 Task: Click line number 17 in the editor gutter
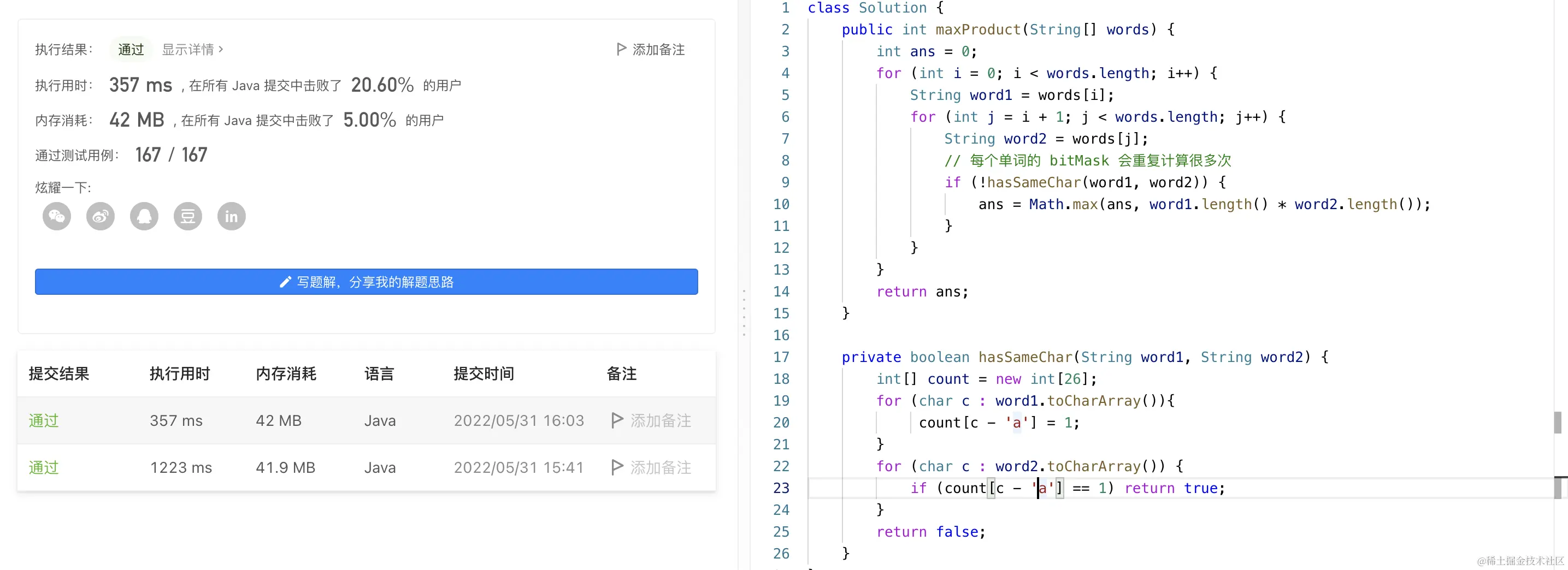point(781,357)
